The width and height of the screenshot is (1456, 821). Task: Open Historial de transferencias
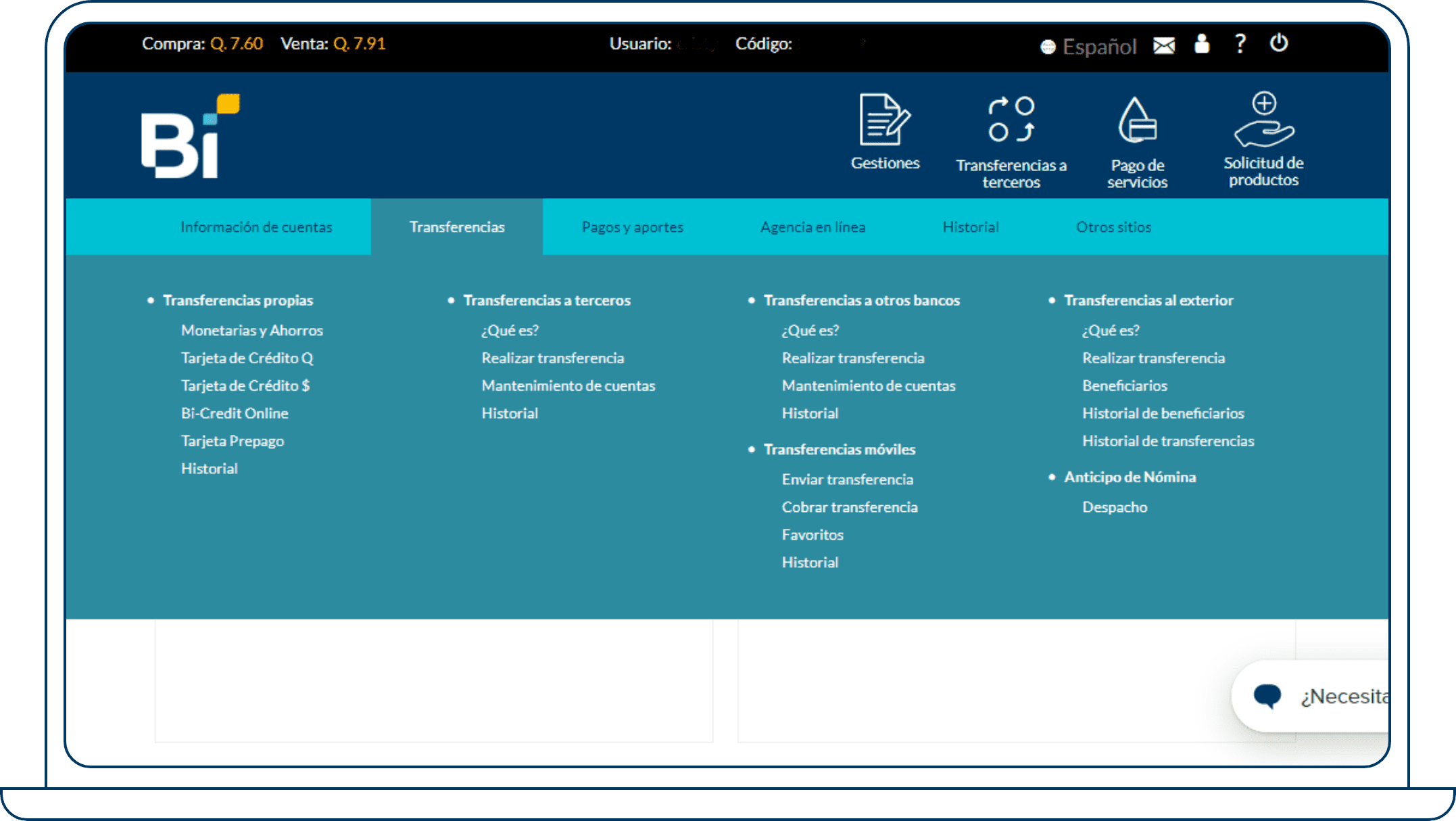[x=1168, y=442]
